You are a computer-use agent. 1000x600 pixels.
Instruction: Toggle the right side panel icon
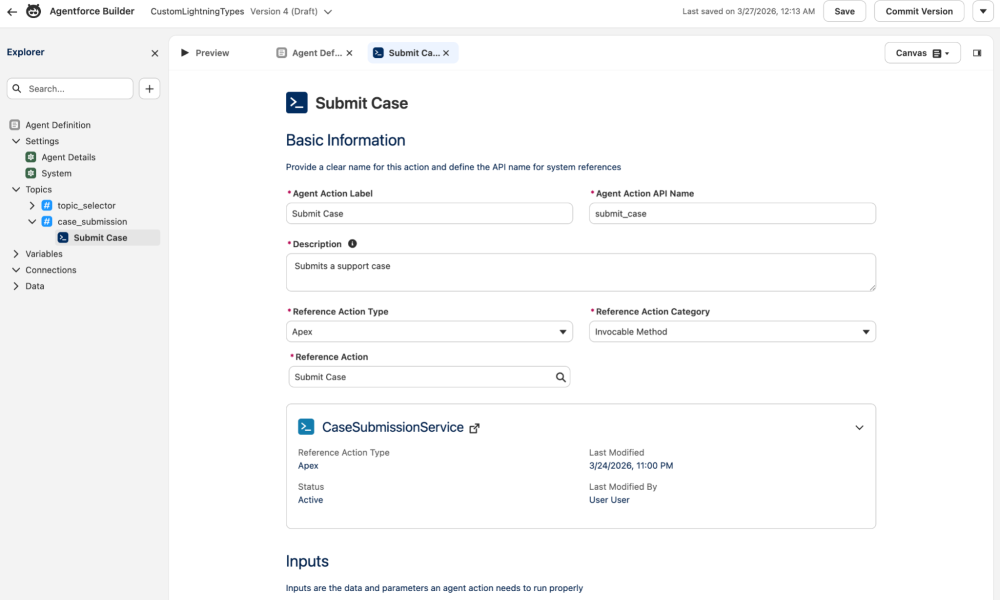coord(976,53)
